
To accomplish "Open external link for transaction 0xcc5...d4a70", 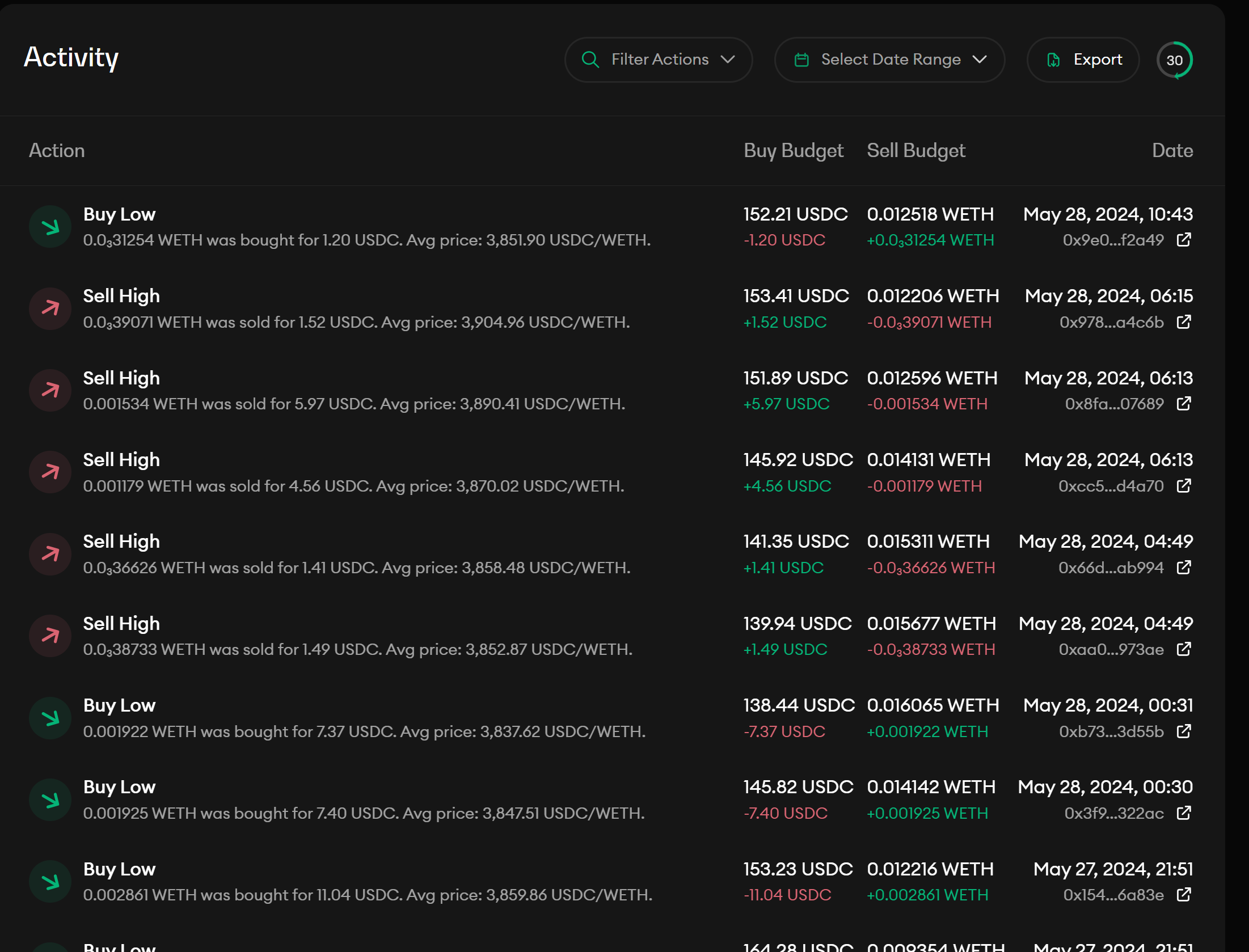I will tap(1184, 486).
